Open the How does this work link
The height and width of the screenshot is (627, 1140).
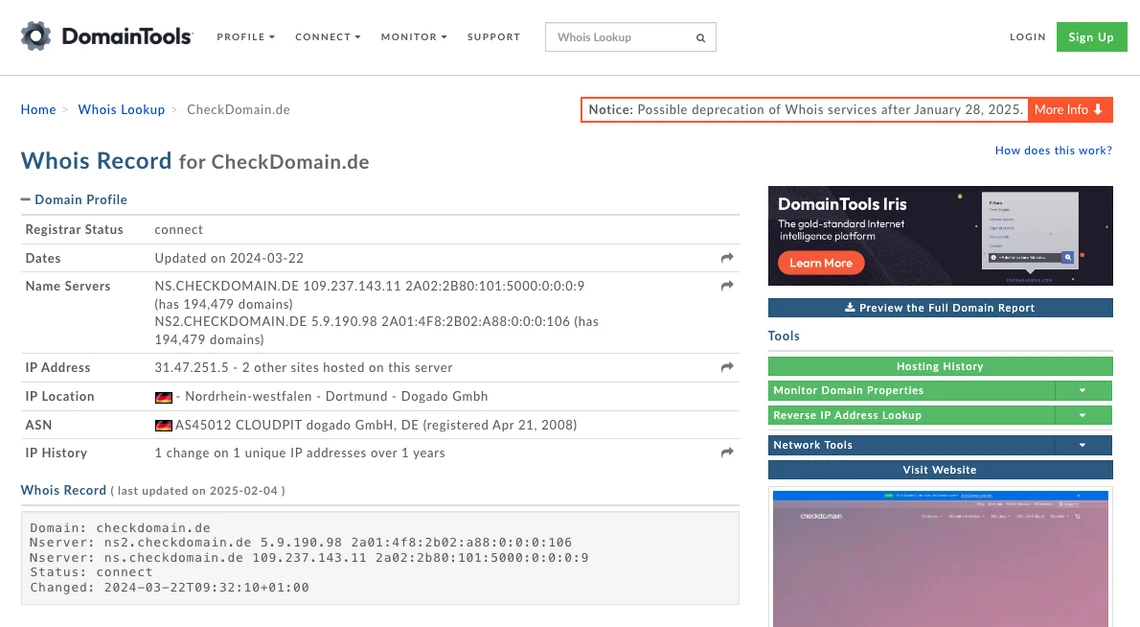point(1053,151)
